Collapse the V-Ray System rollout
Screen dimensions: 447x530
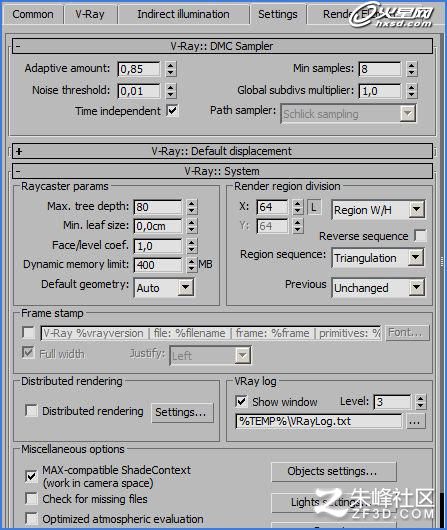point(222,171)
